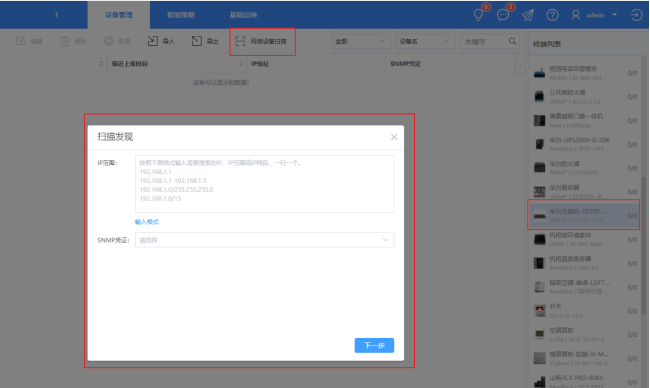
Task: Close the 扫描发现 dialog with X
Action: tap(394, 137)
